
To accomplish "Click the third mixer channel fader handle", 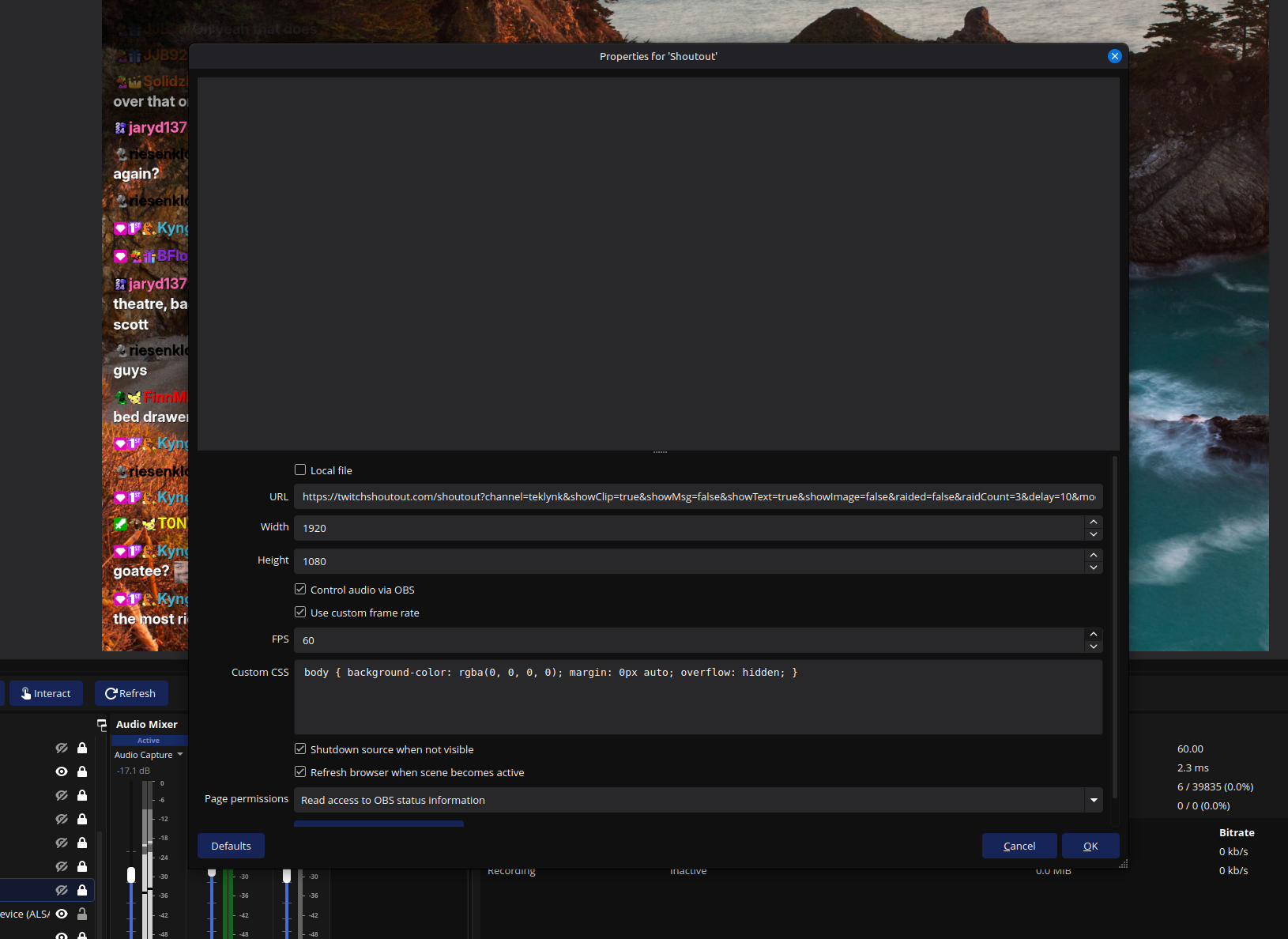I will click(287, 875).
